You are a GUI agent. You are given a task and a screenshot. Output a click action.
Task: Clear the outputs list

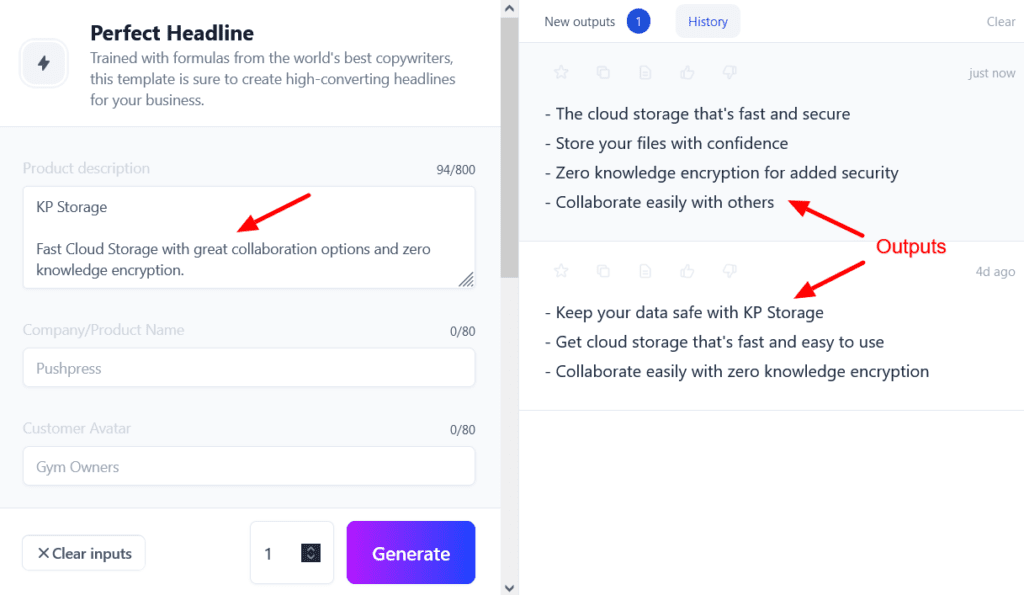(1000, 22)
